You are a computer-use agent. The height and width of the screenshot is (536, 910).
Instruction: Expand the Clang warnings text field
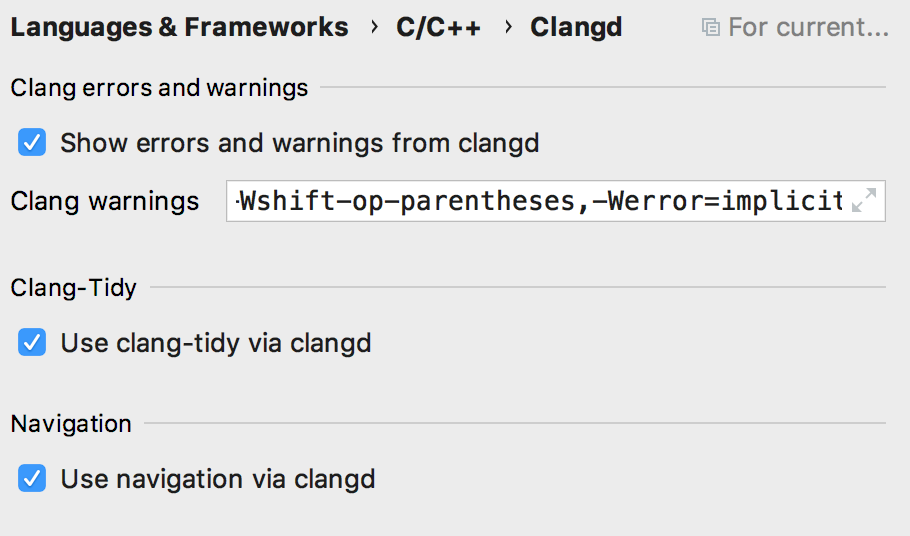point(863,201)
